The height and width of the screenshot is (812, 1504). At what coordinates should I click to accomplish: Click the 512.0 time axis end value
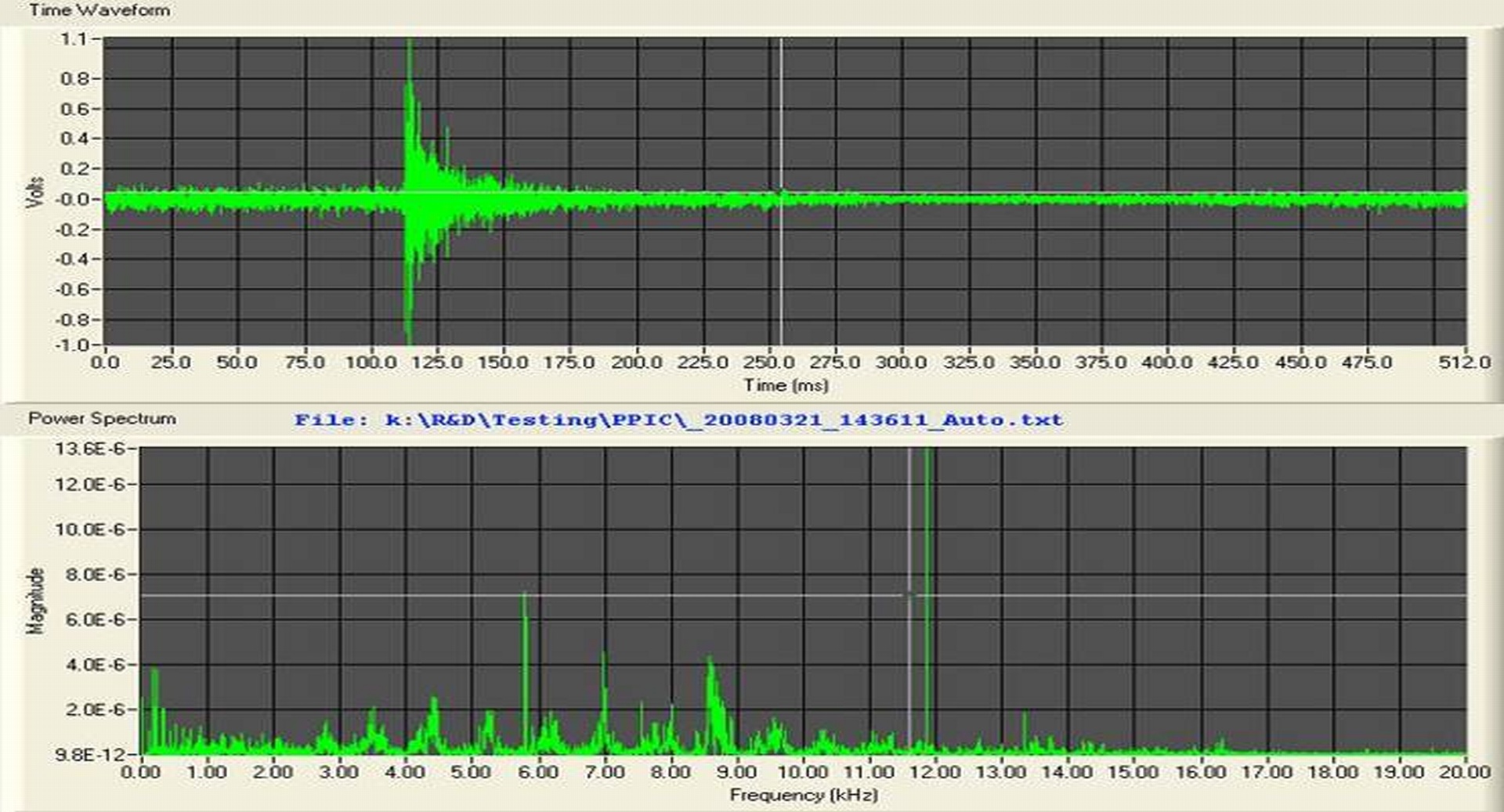click(x=1463, y=363)
